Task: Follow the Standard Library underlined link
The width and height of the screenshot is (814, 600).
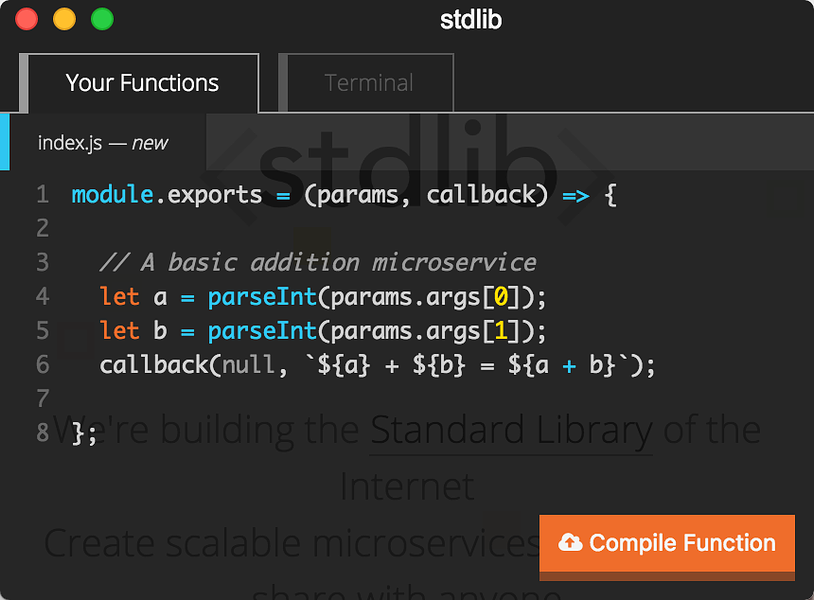Action: 511,430
